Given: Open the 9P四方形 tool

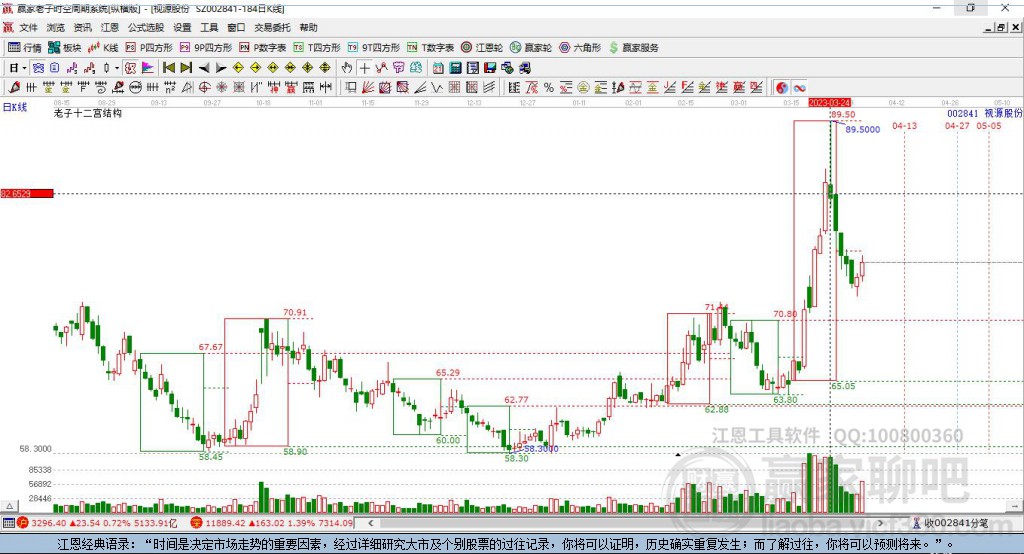Looking at the screenshot, I should (x=206, y=48).
